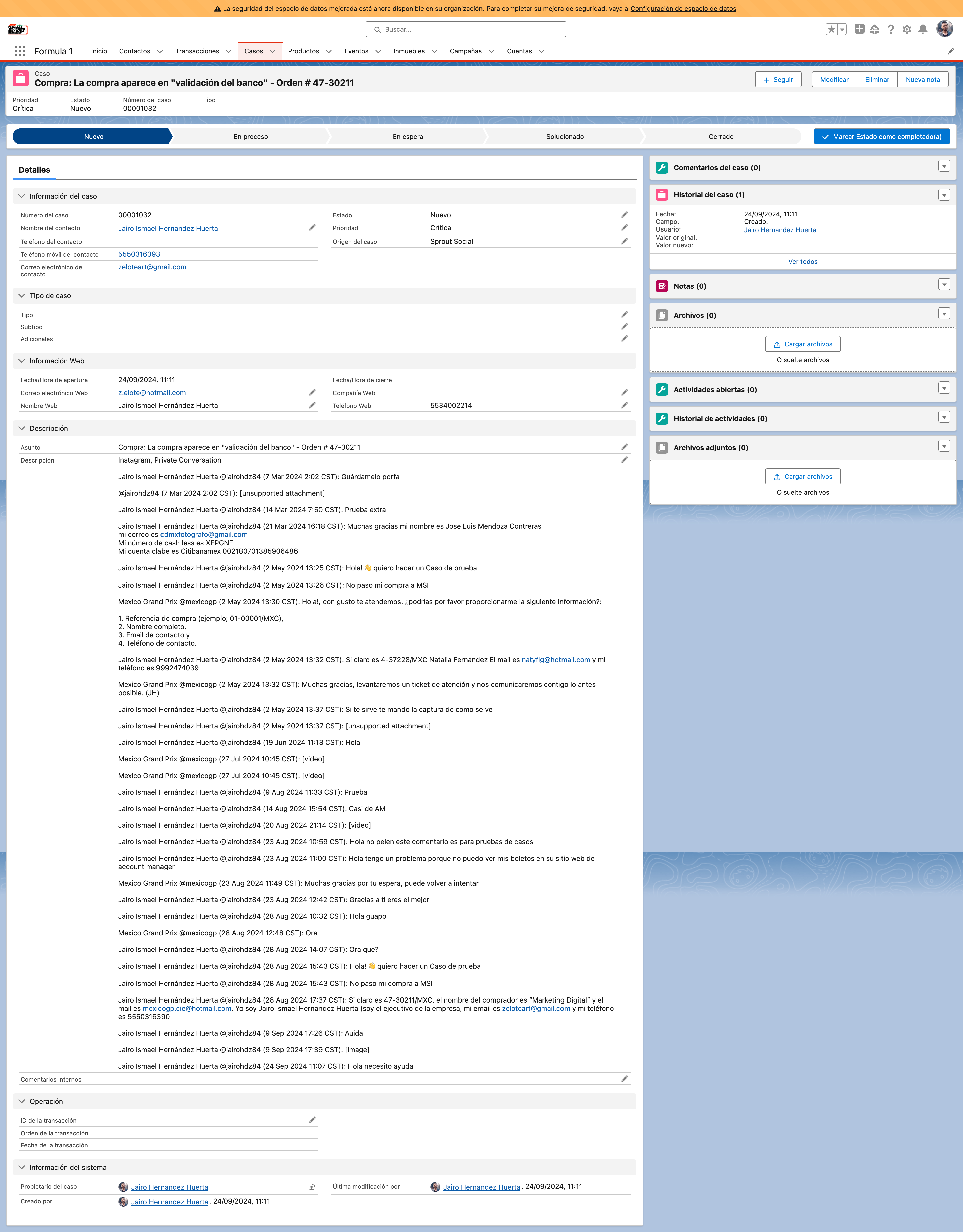Open the Setup gear icon
The height and width of the screenshot is (1232, 963).
point(907,29)
